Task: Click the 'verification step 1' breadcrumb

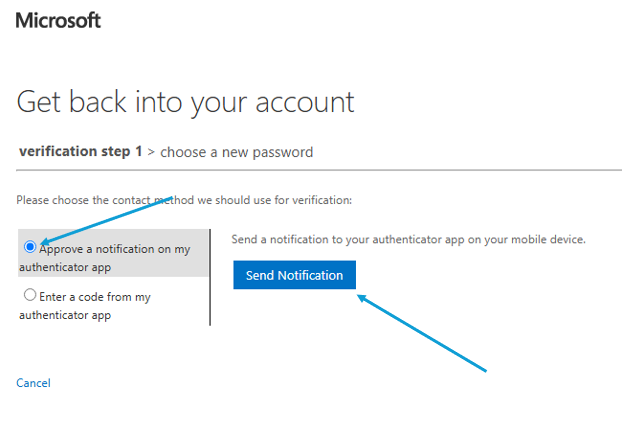Action: point(80,152)
